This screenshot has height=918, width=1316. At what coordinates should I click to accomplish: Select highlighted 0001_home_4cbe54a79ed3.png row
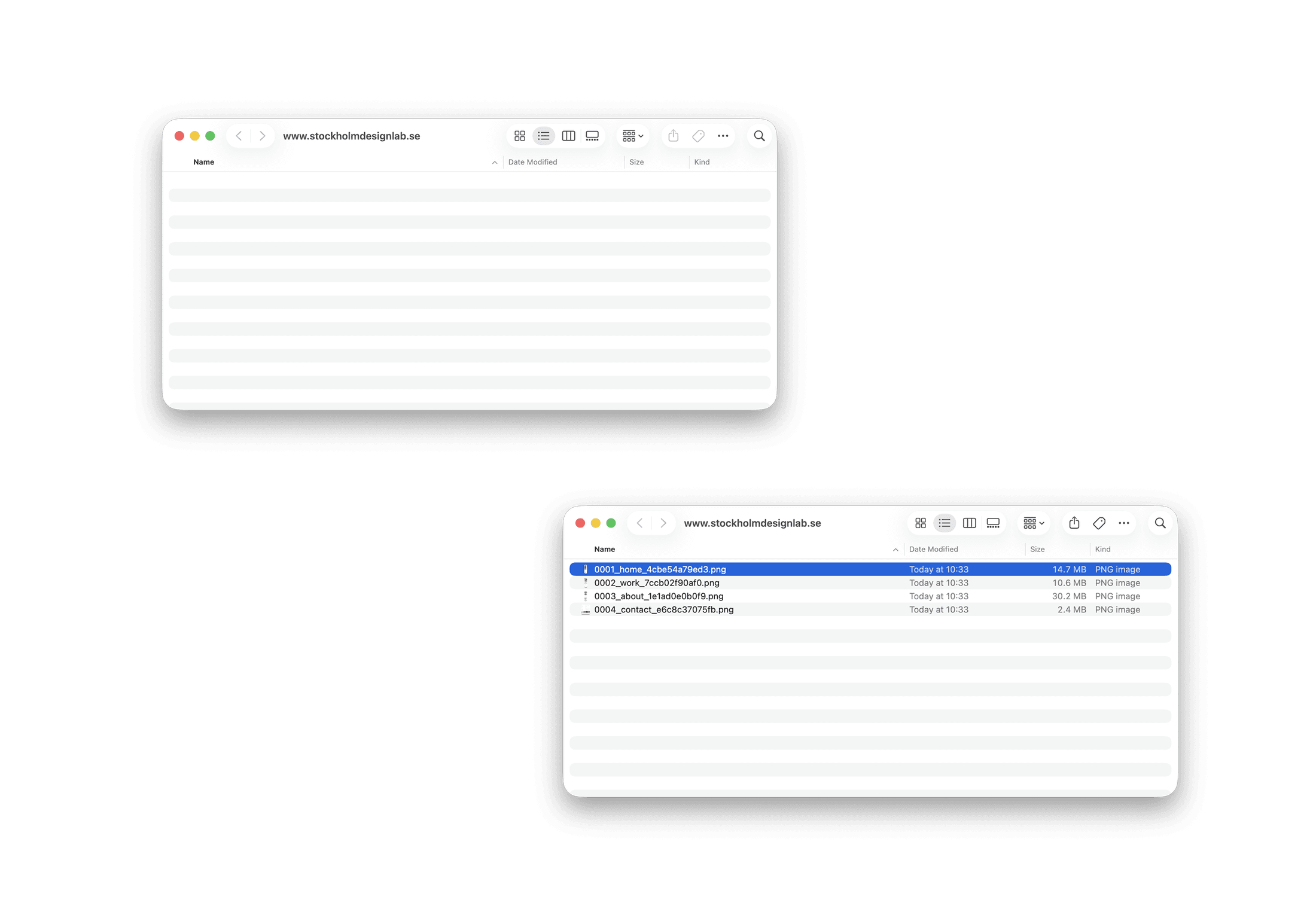[870, 569]
